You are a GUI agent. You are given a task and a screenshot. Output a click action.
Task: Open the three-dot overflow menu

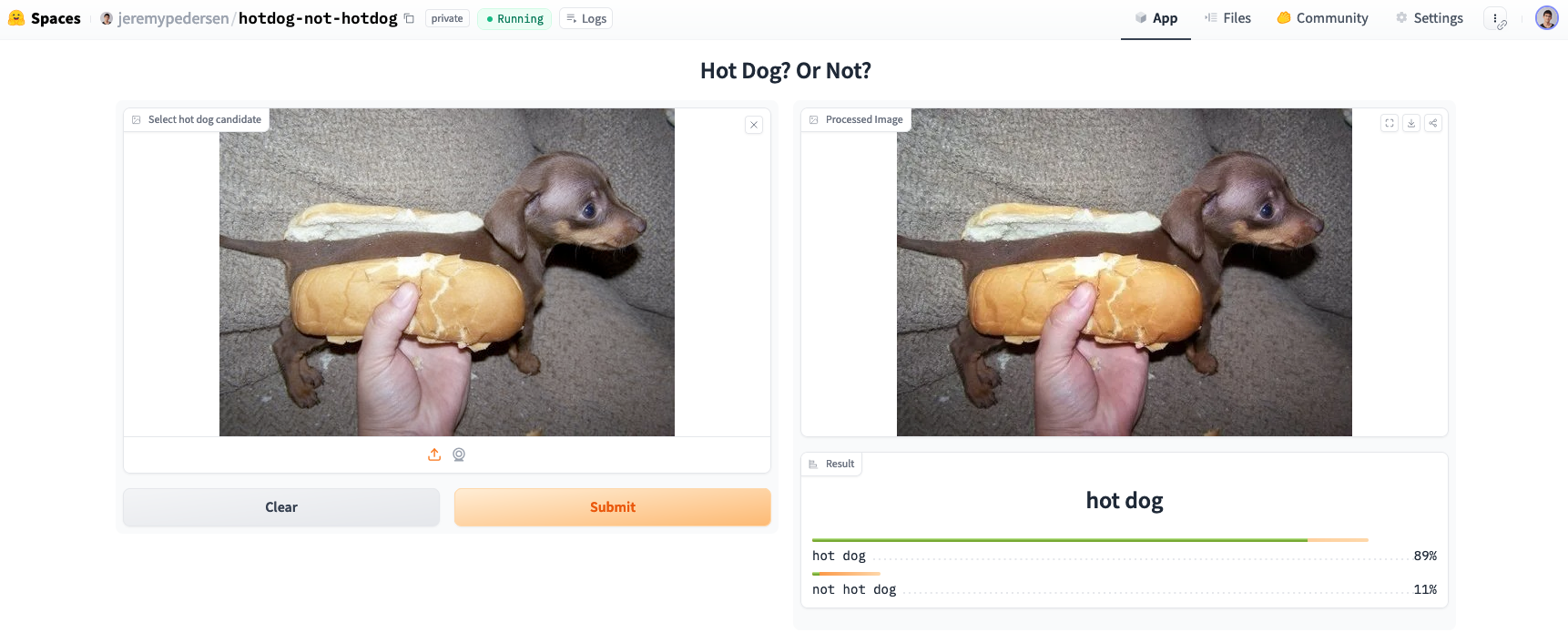click(x=1496, y=17)
